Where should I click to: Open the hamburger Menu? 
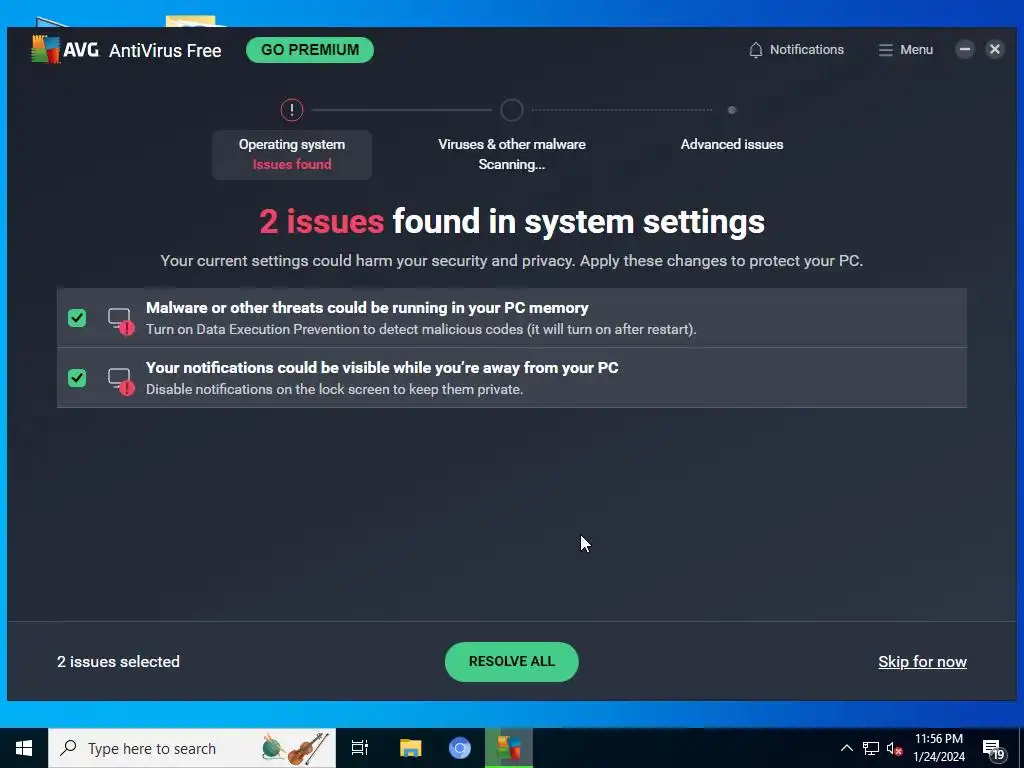[905, 50]
